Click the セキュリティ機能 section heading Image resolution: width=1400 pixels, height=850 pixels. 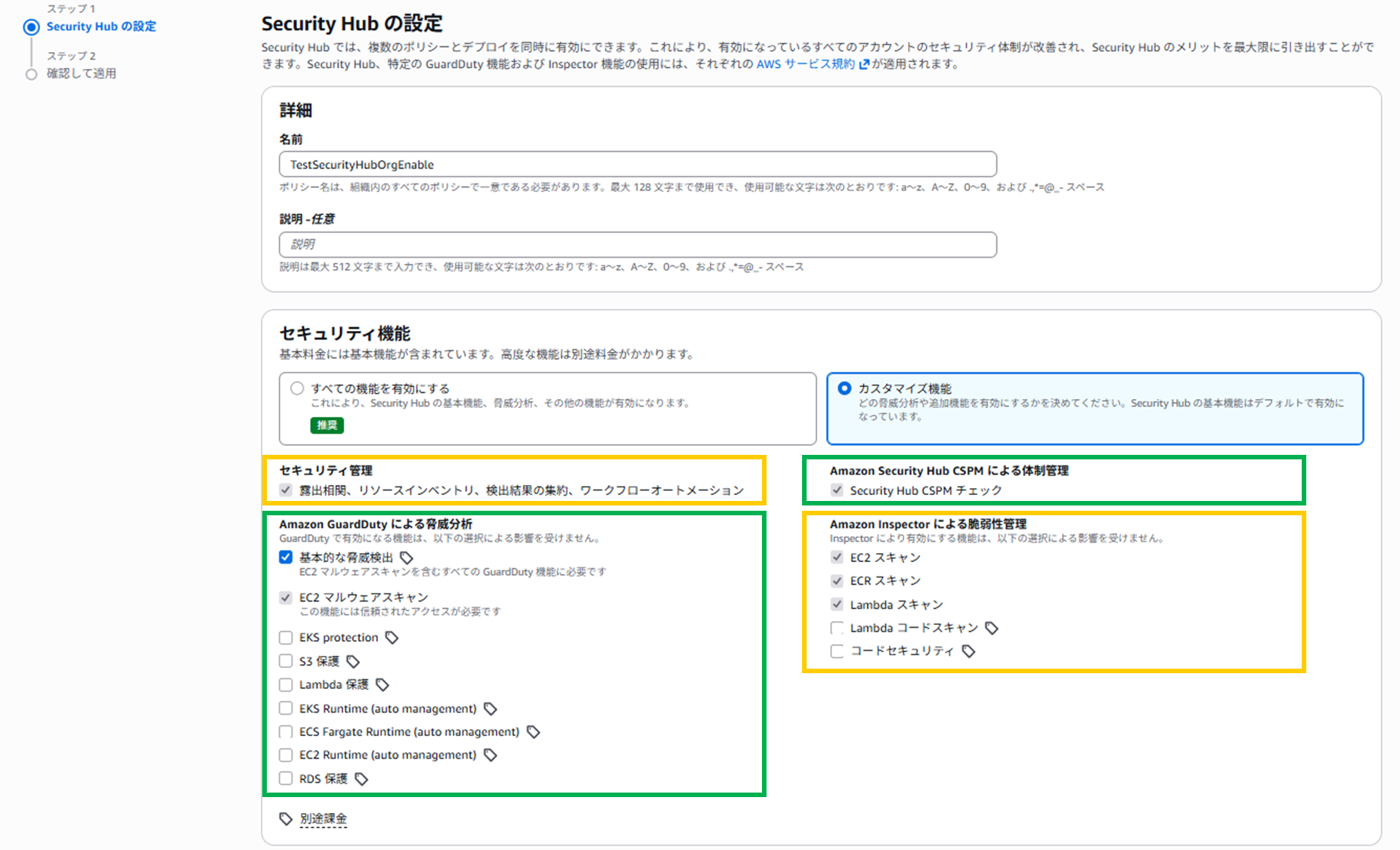point(345,334)
